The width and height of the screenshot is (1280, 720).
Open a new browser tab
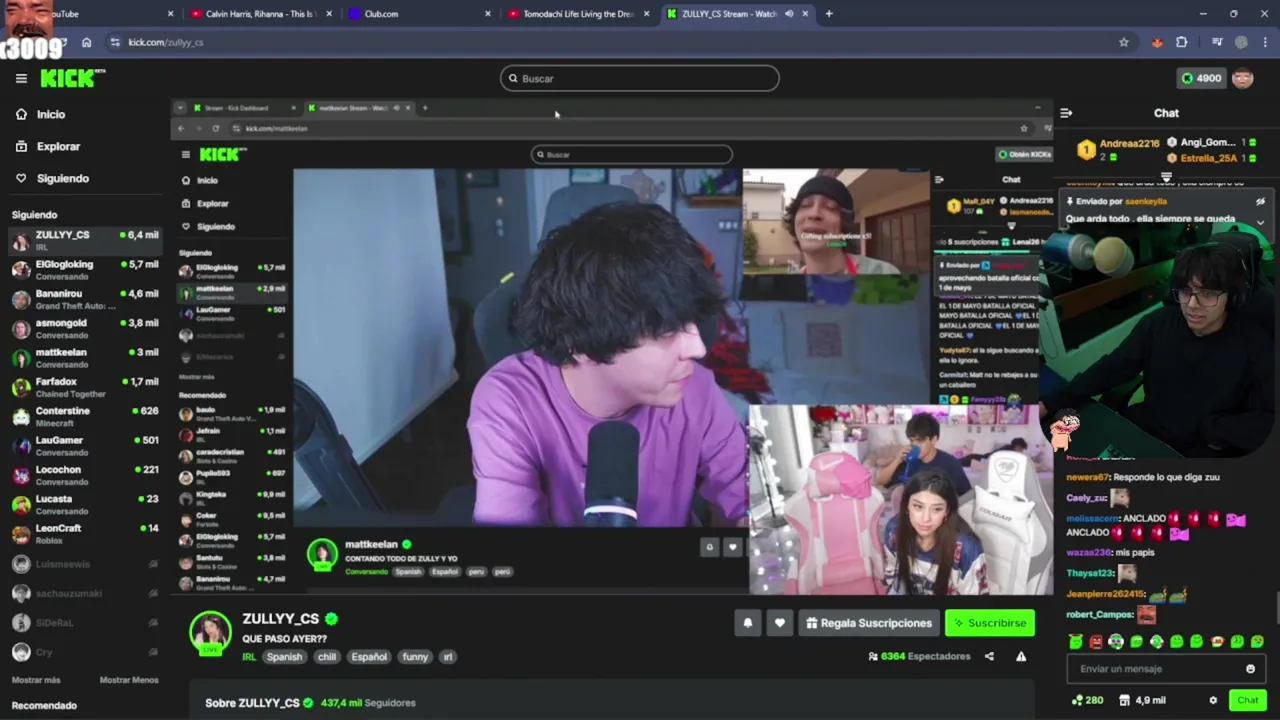pos(829,14)
